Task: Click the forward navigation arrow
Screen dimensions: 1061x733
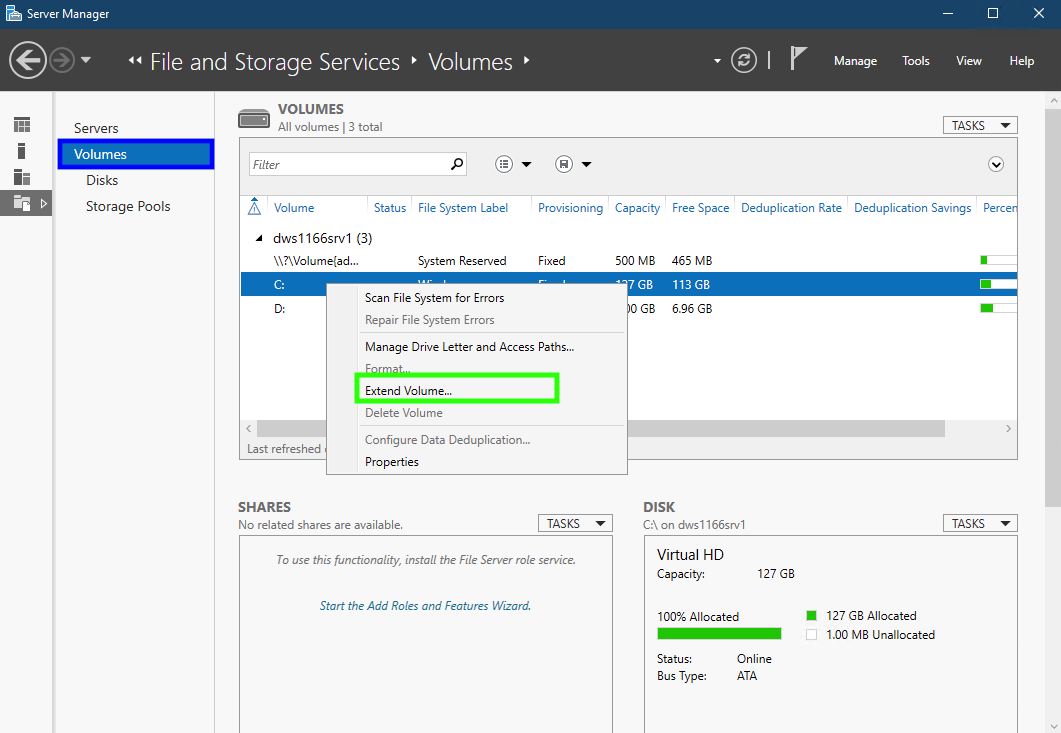Action: pyautogui.click(x=62, y=60)
